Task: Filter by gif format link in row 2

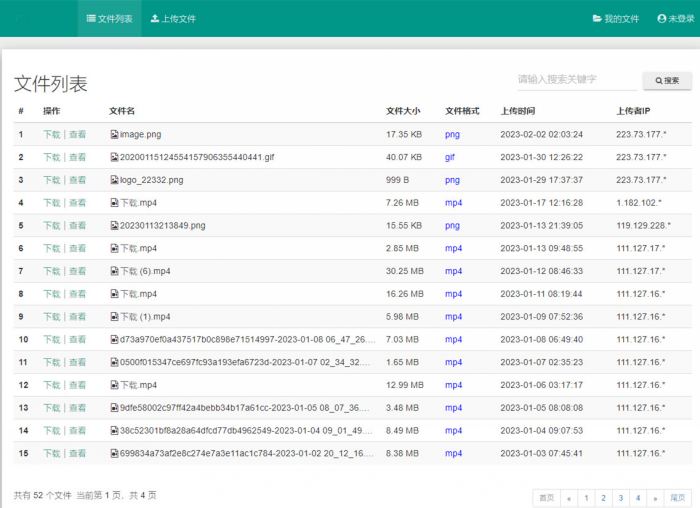Action: coord(450,157)
